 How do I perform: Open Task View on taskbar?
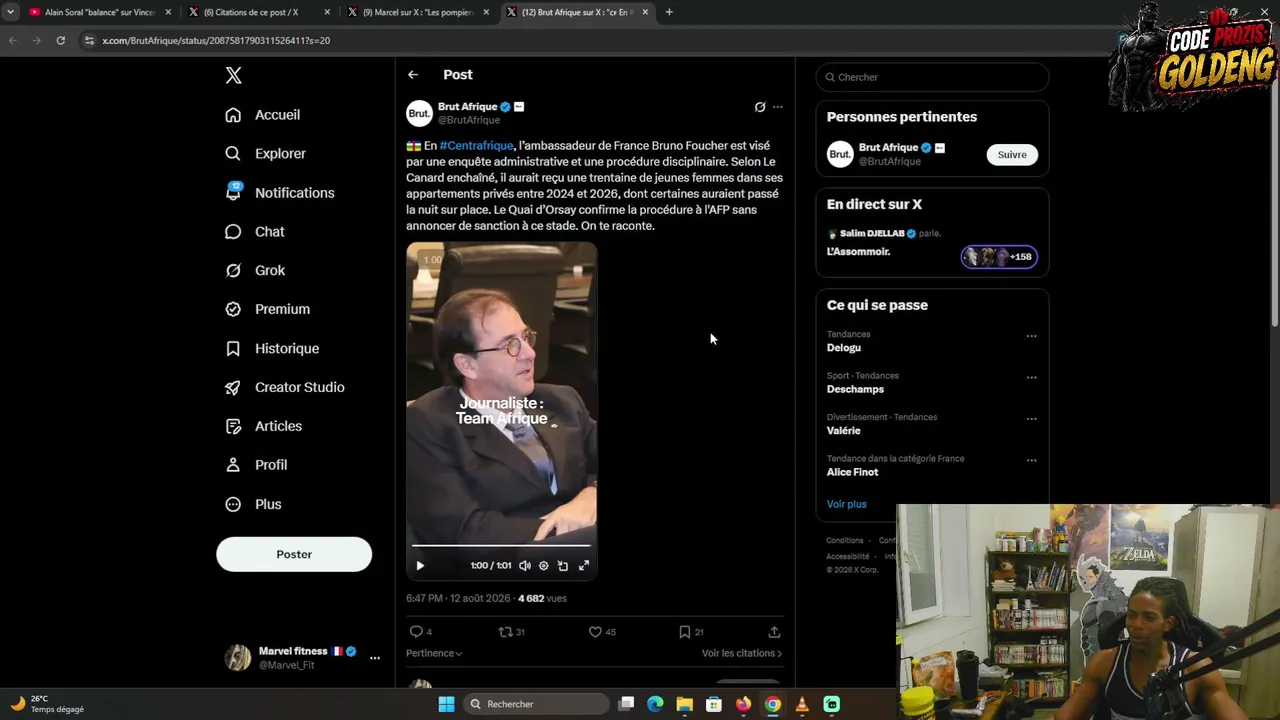626,704
